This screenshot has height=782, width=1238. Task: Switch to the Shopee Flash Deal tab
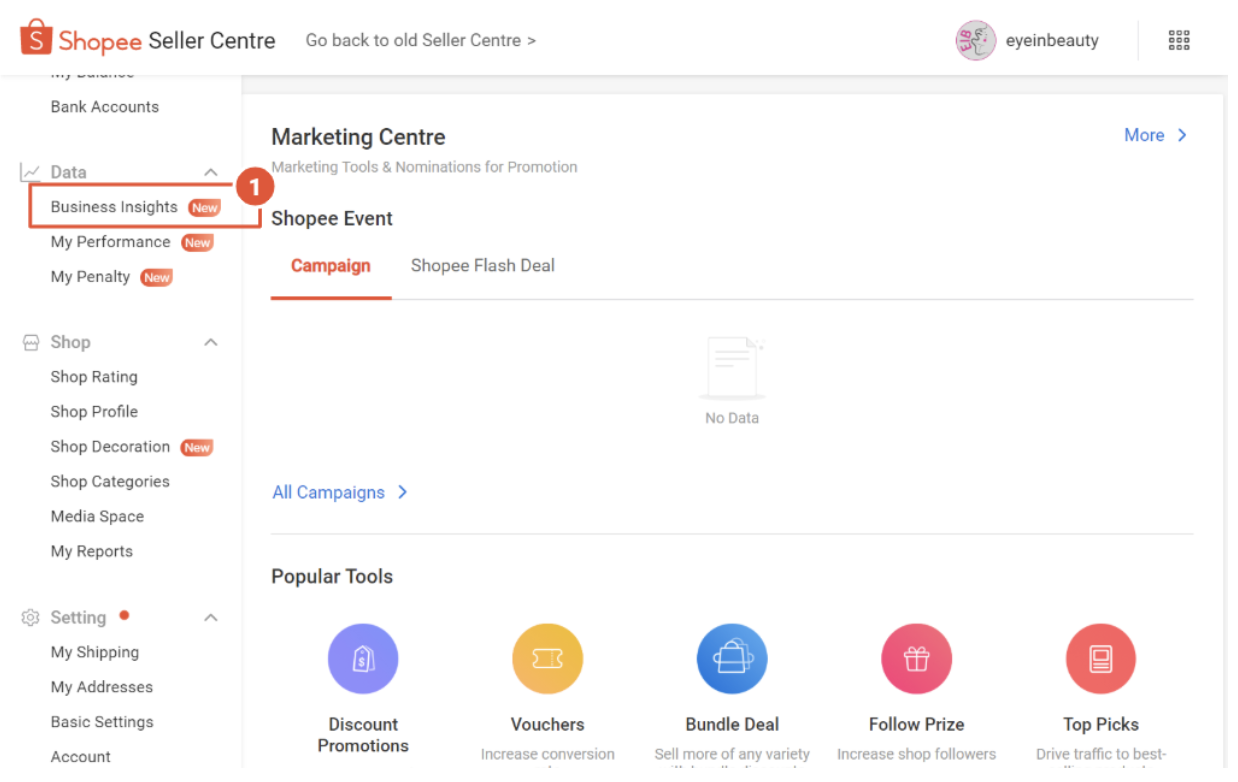click(x=482, y=265)
